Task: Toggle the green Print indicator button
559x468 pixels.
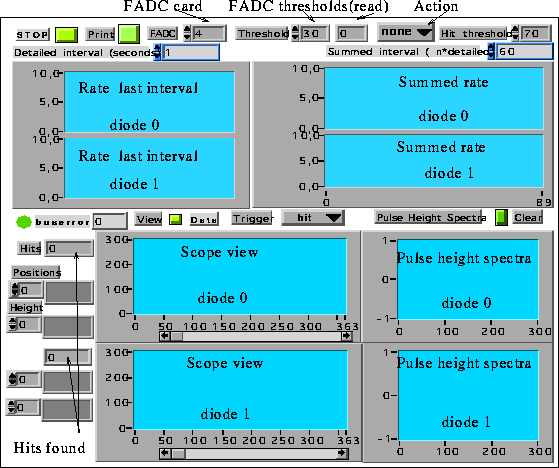Action: click(129, 34)
